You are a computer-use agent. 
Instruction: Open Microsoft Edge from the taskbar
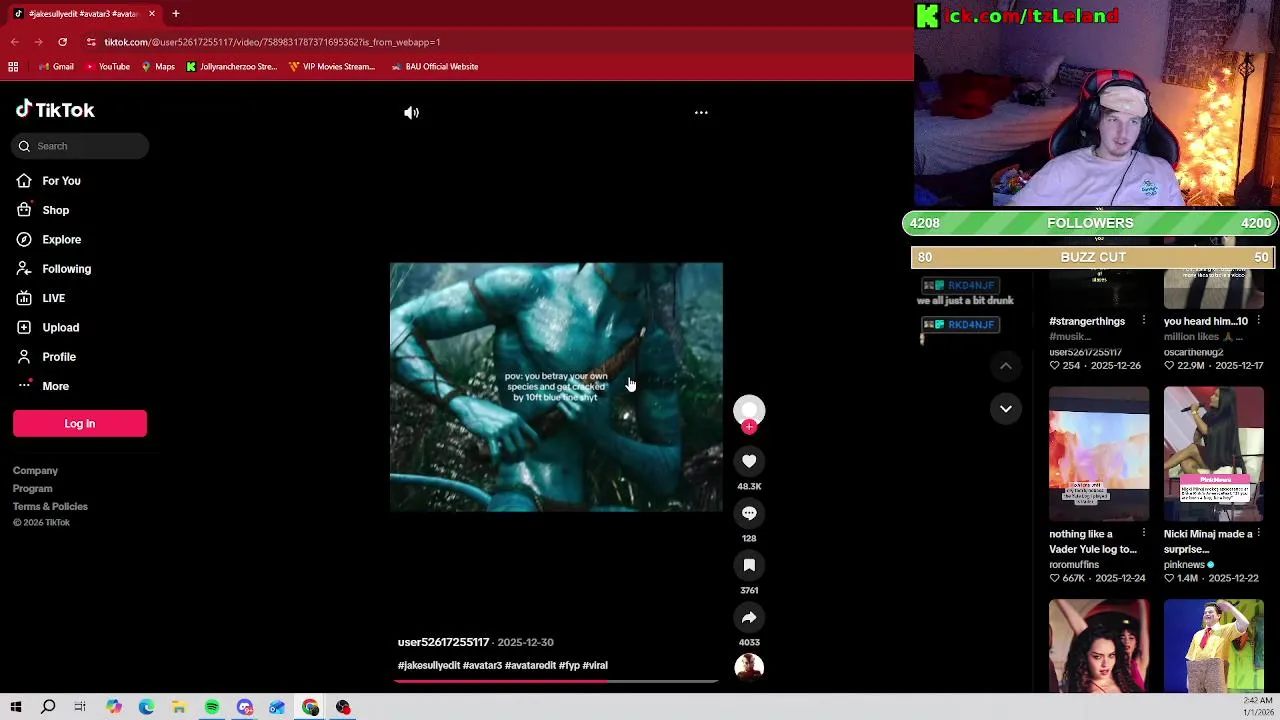click(146, 708)
